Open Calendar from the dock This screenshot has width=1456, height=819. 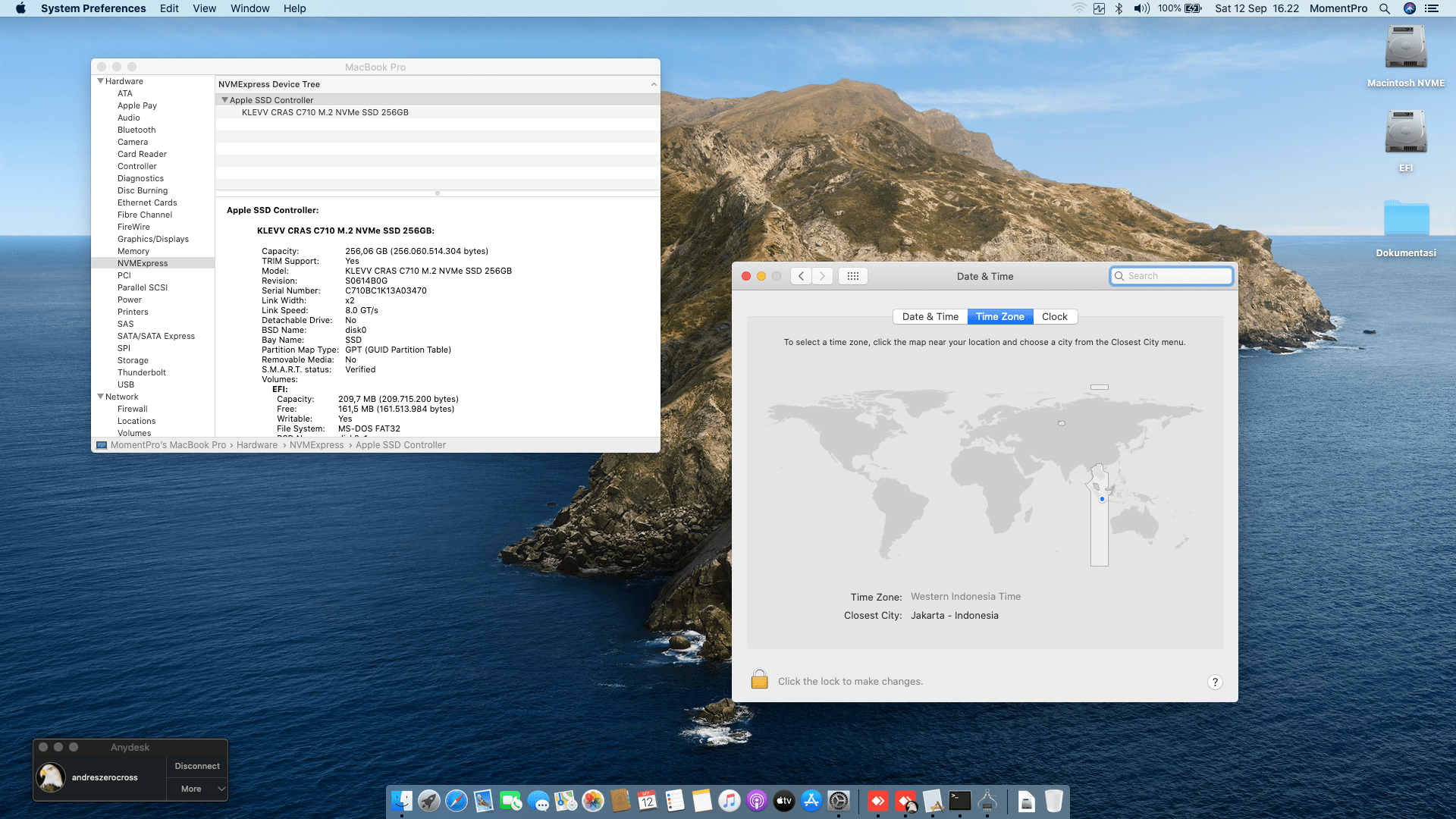648,801
